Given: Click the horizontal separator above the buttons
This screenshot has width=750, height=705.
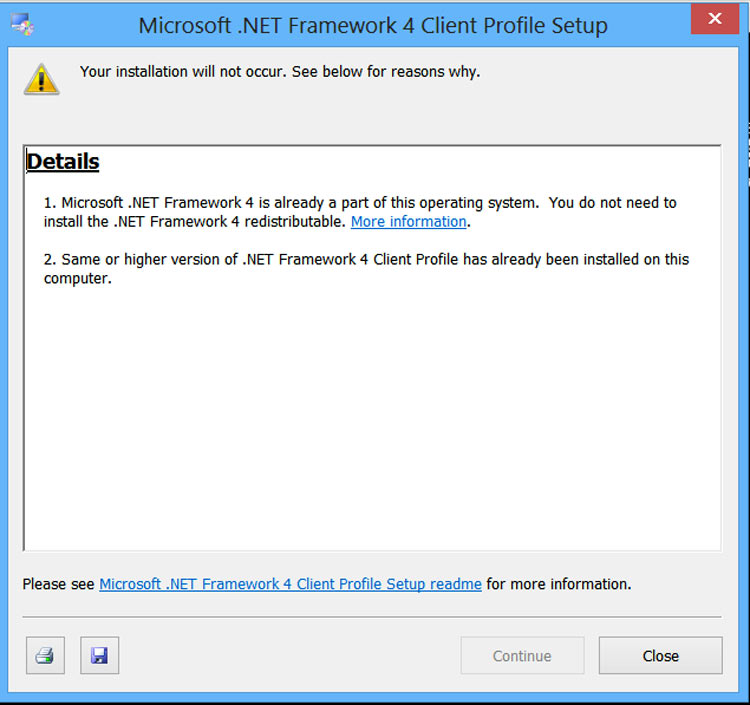Looking at the screenshot, I should (372, 617).
